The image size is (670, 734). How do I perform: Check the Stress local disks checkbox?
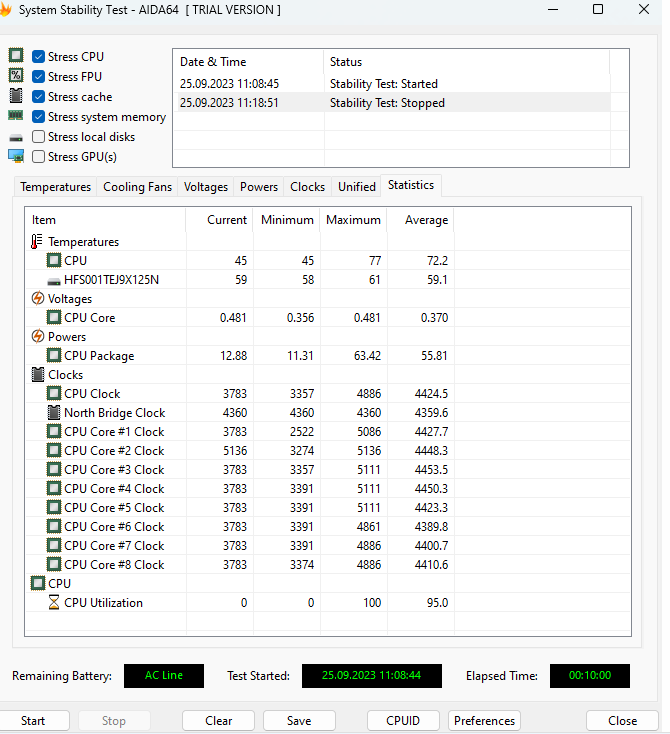point(38,137)
